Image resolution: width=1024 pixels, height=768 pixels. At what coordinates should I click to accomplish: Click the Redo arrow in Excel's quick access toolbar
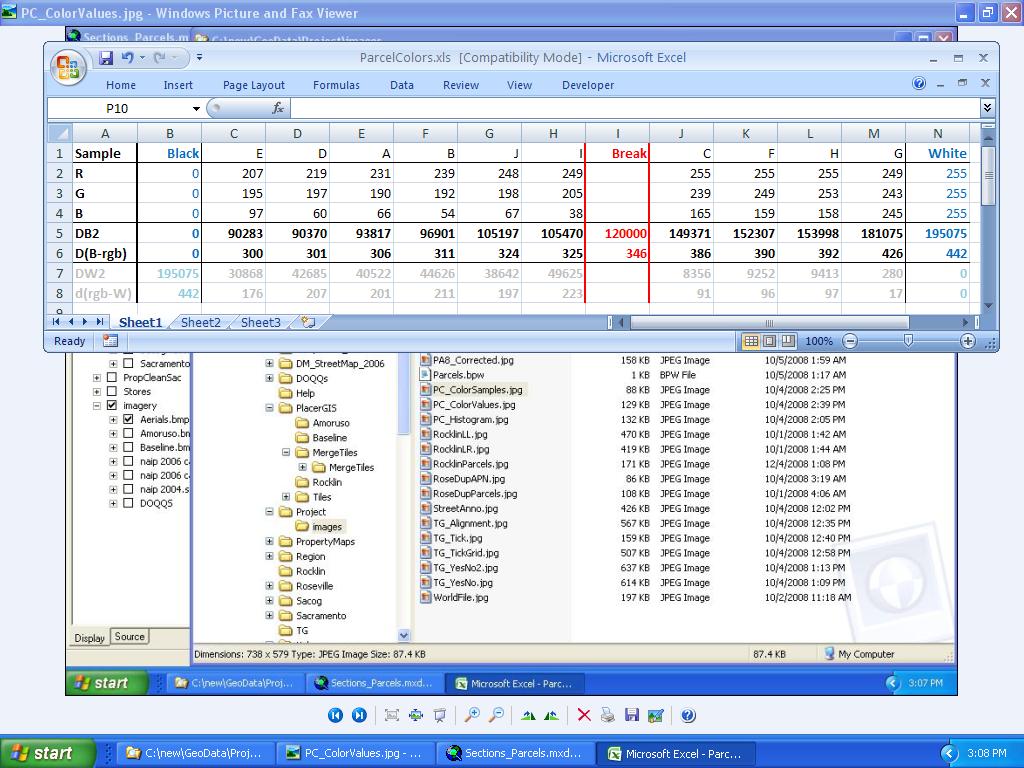(159, 57)
